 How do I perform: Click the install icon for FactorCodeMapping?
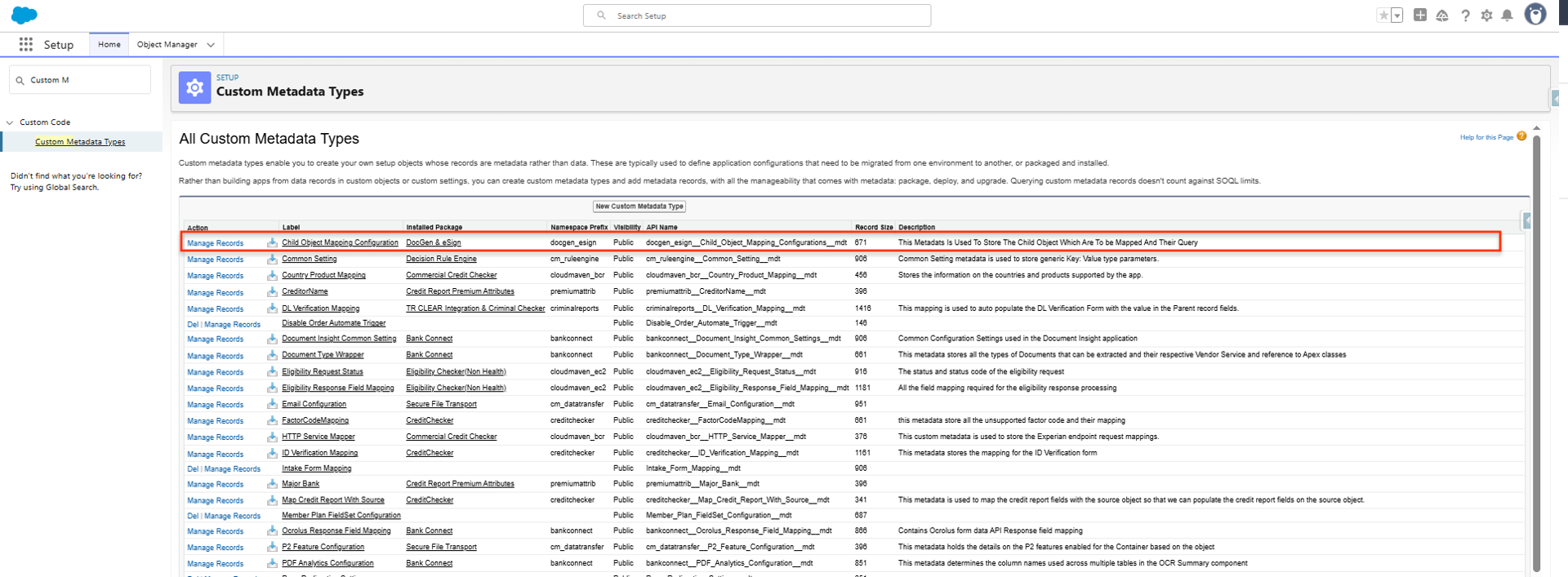pos(272,420)
